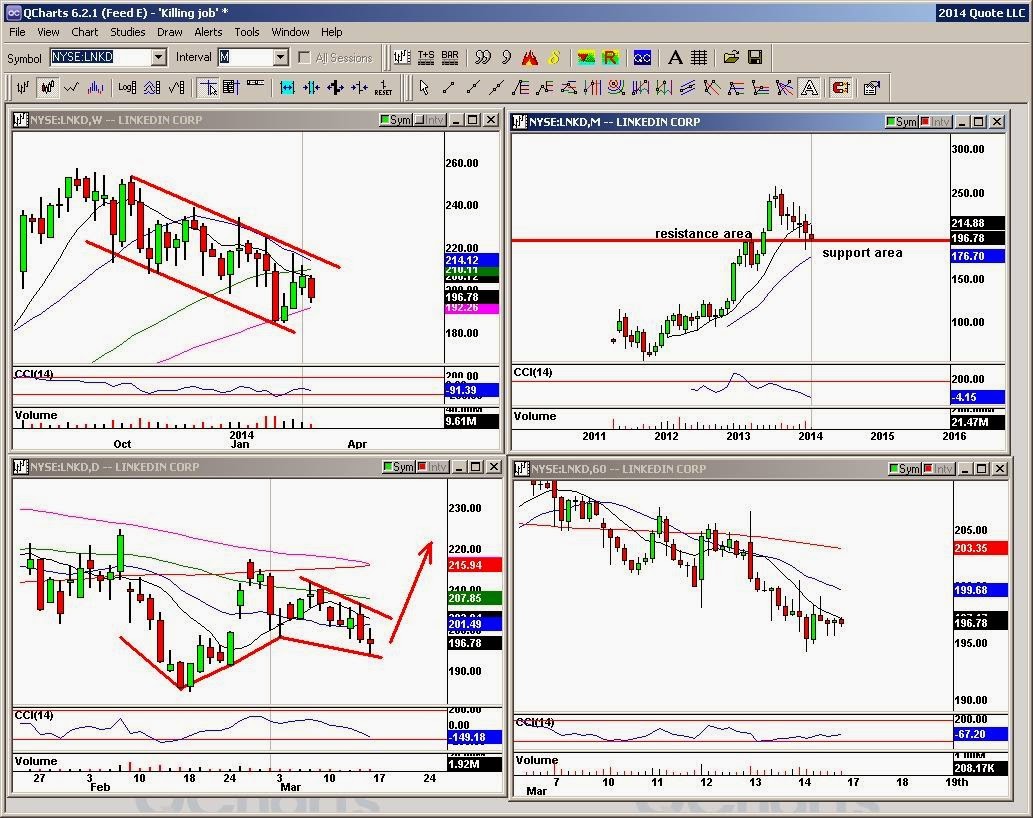Toggle the magnet snap tool
This screenshot has width=1033, height=818.
pyautogui.click(x=841, y=88)
